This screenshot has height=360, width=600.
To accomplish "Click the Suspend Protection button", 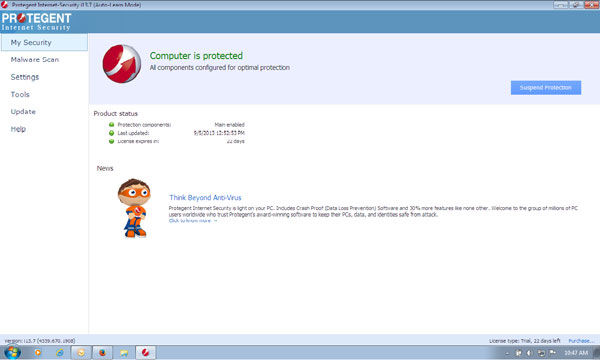I will [546, 88].
